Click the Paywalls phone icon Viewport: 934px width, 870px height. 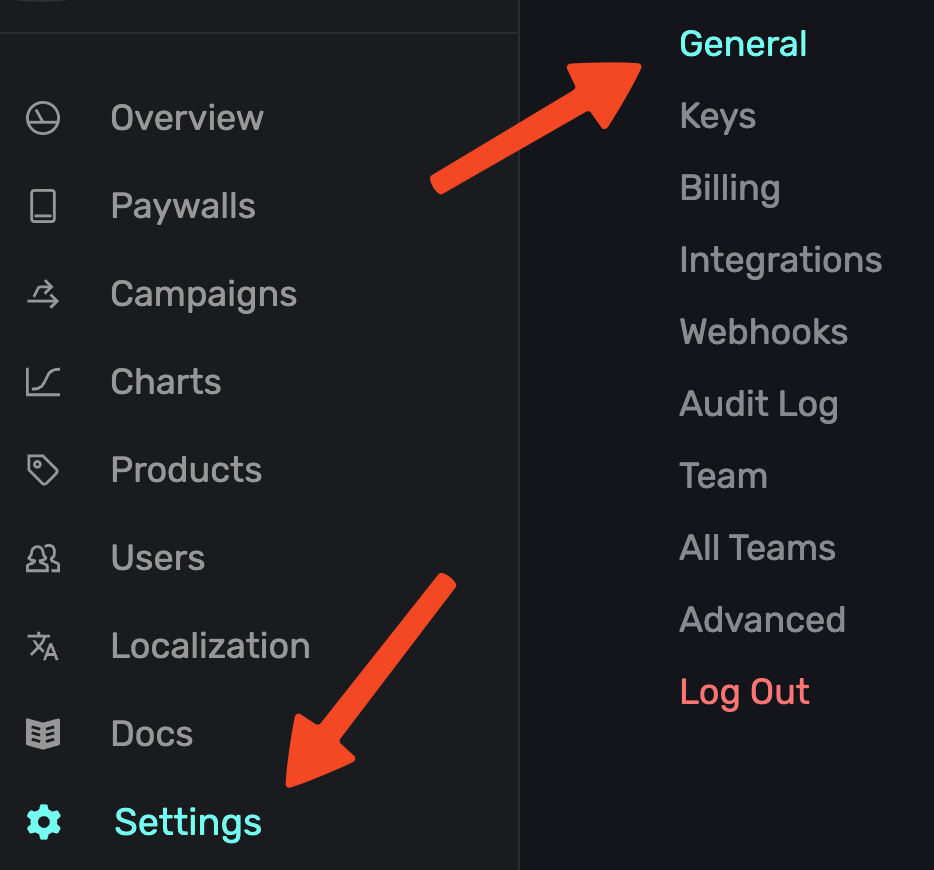point(43,206)
